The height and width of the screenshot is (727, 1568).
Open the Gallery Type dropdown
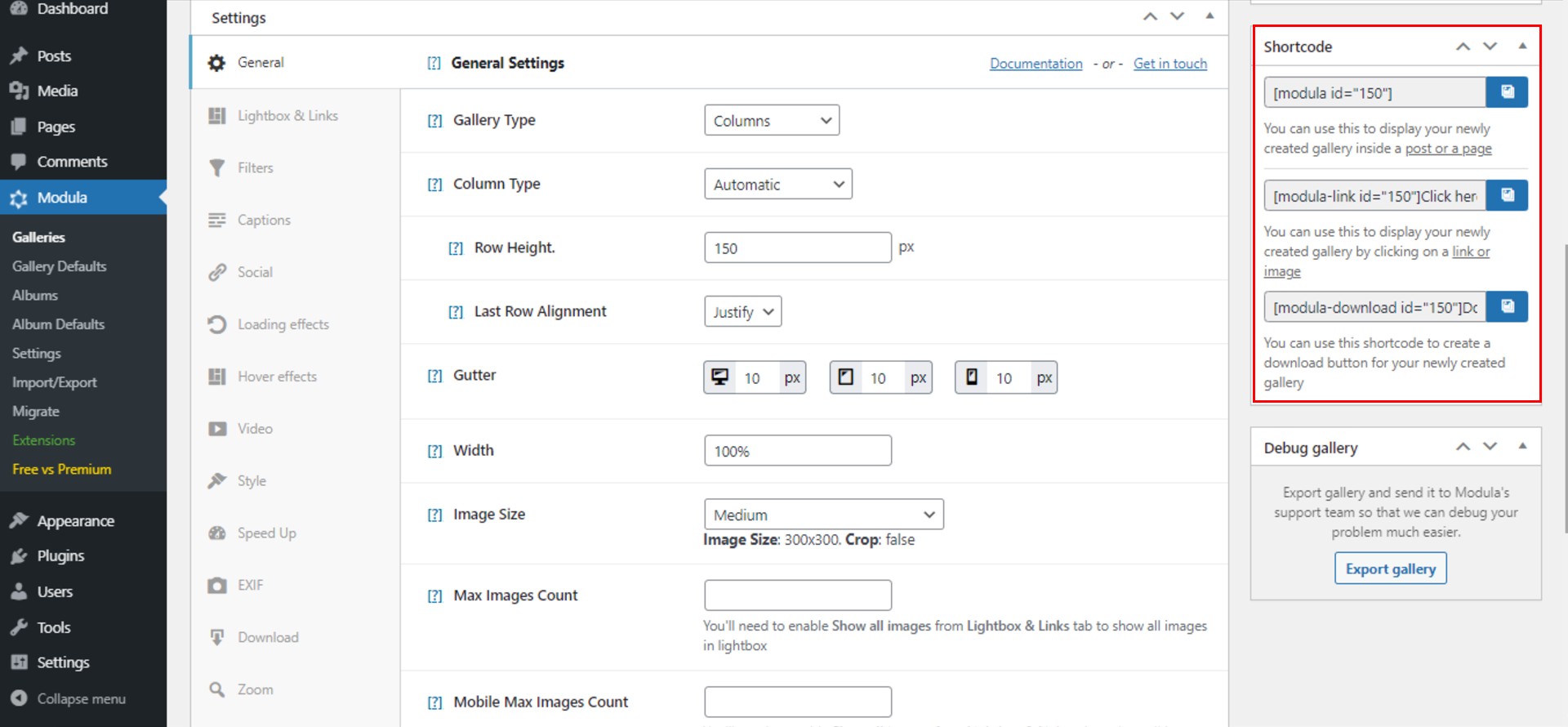pos(772,120)
